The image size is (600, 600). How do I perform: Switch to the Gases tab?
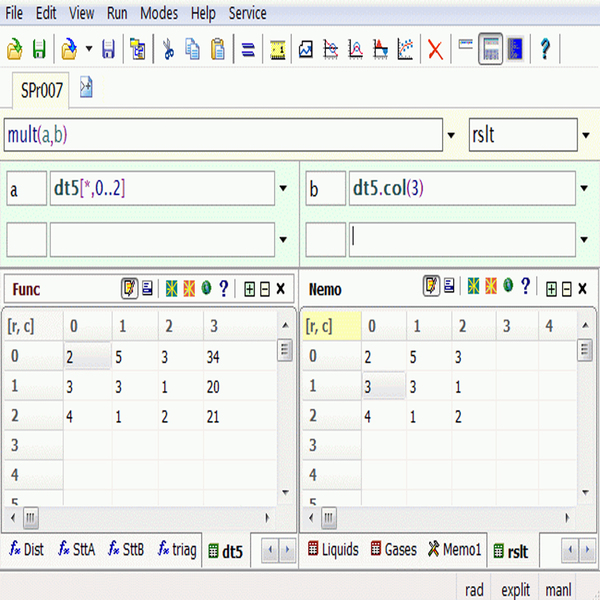click(x=393, y=550)
